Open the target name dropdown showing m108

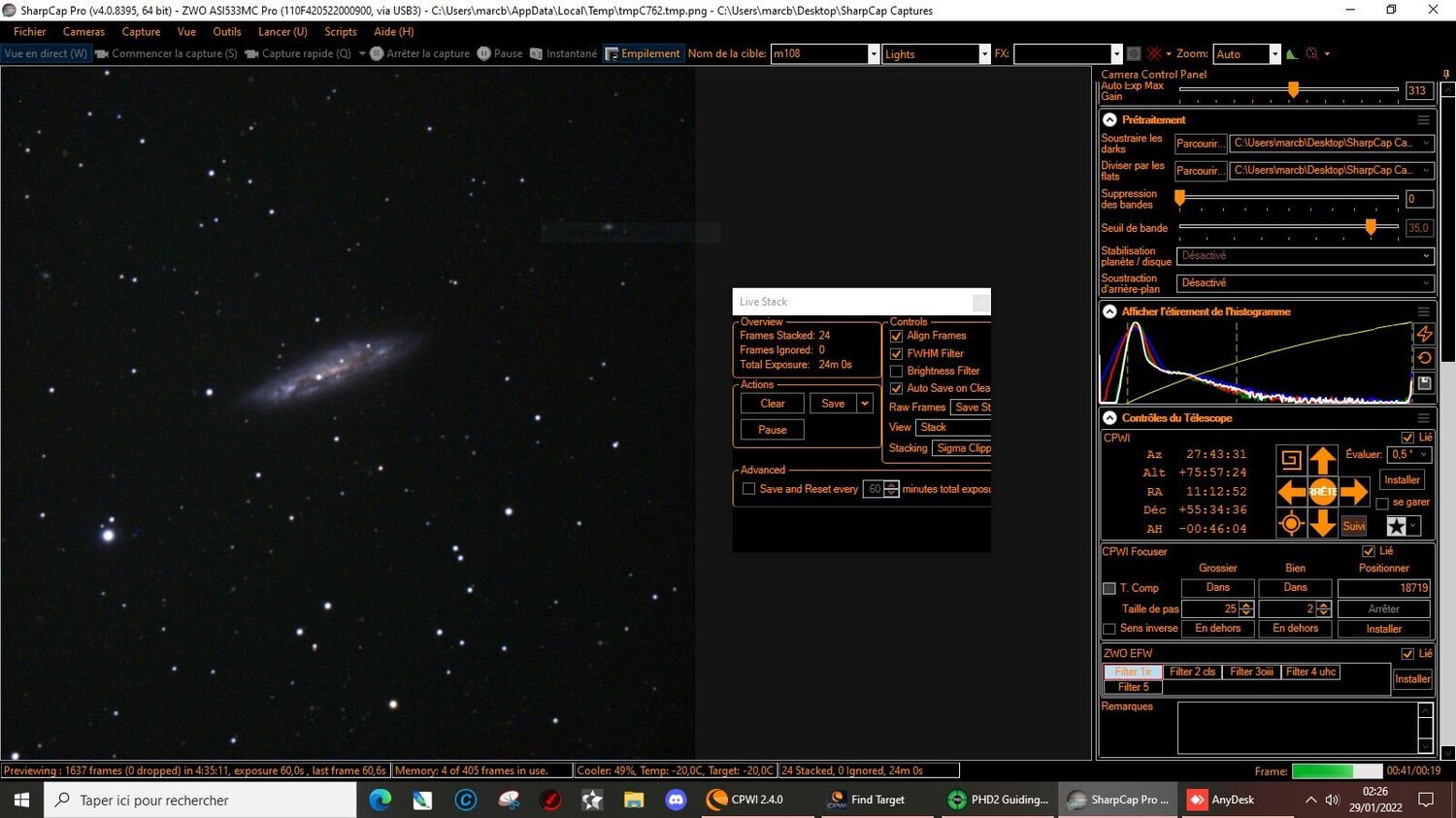[x=874, y=54]
